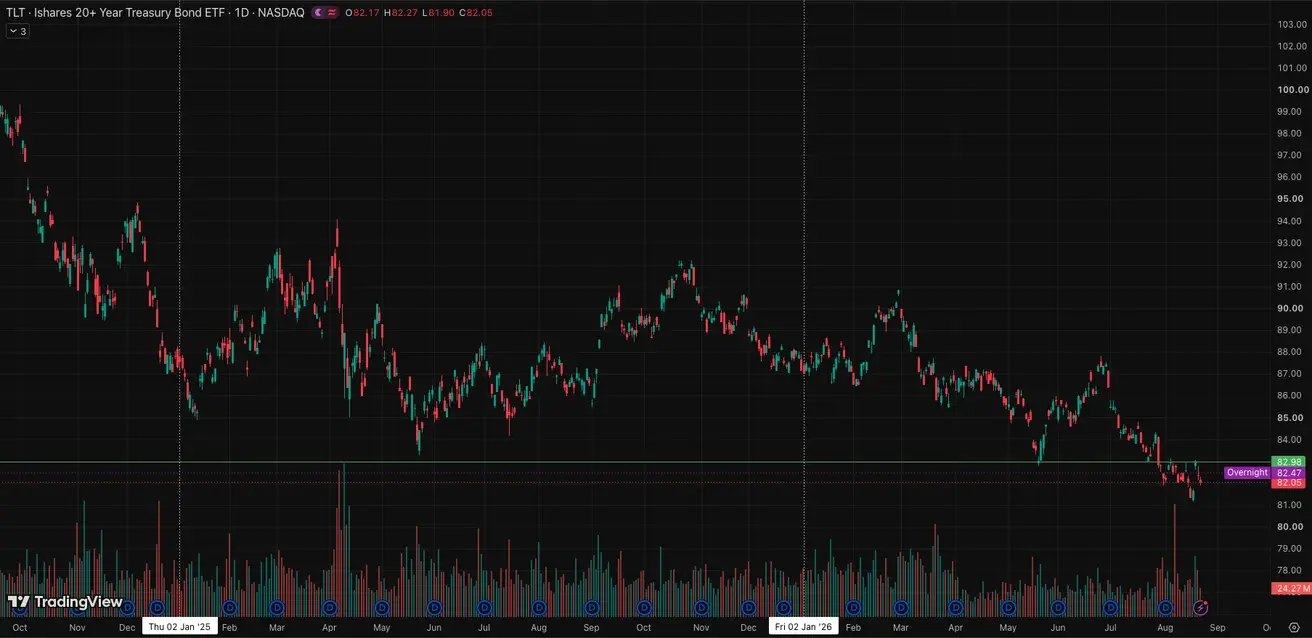
Task: Open dividend marker above Aug 2026 label
Action: [x=1165, y=608]
